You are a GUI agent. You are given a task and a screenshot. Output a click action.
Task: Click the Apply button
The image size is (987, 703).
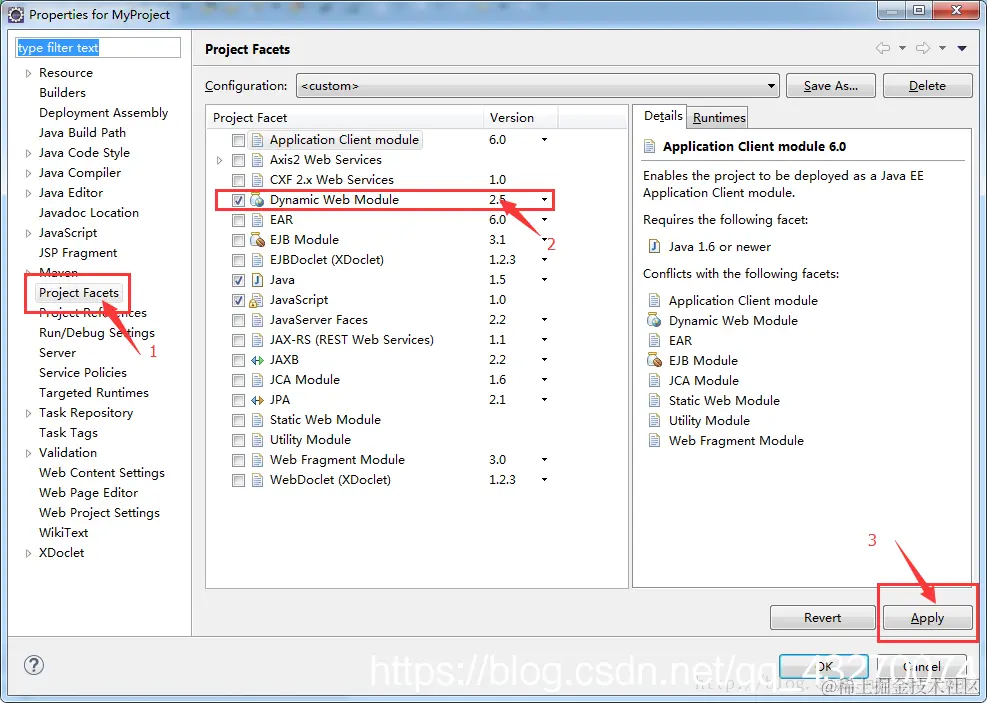pos(927,617)
